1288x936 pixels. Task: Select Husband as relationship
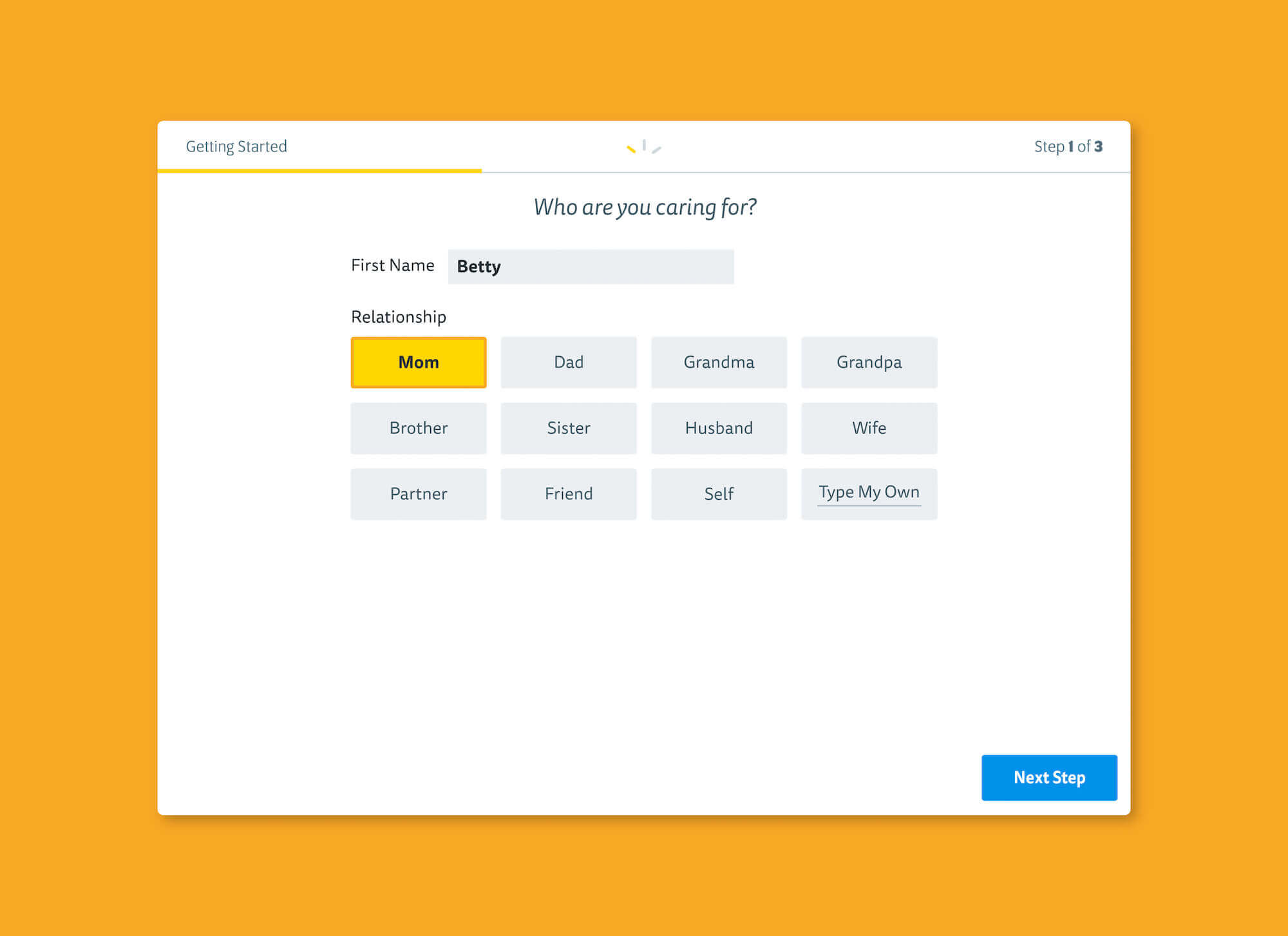click(719, 428)
